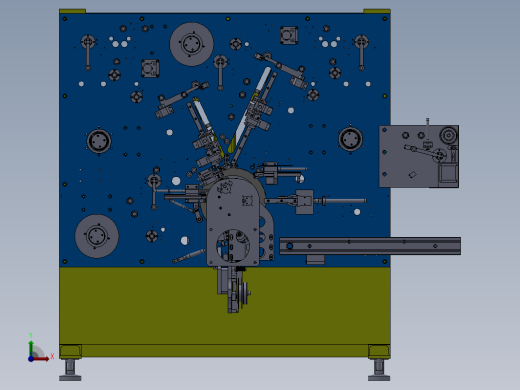Select the swing arm in the top-right corner
This screenshot has width=520, height=390.
pyautogui.click(x=361, y=52)
